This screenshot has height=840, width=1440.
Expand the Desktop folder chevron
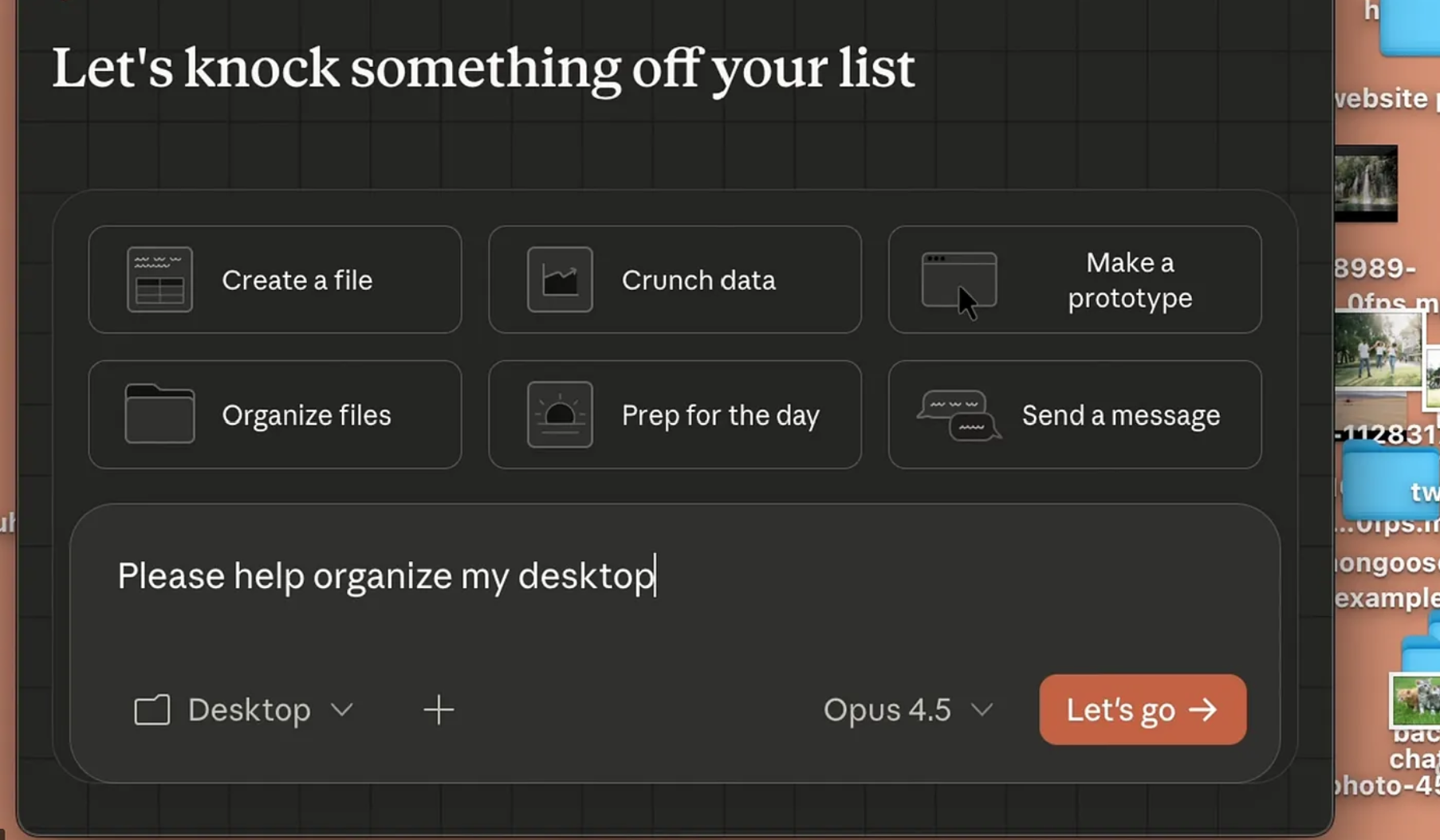tap(342, 709)
